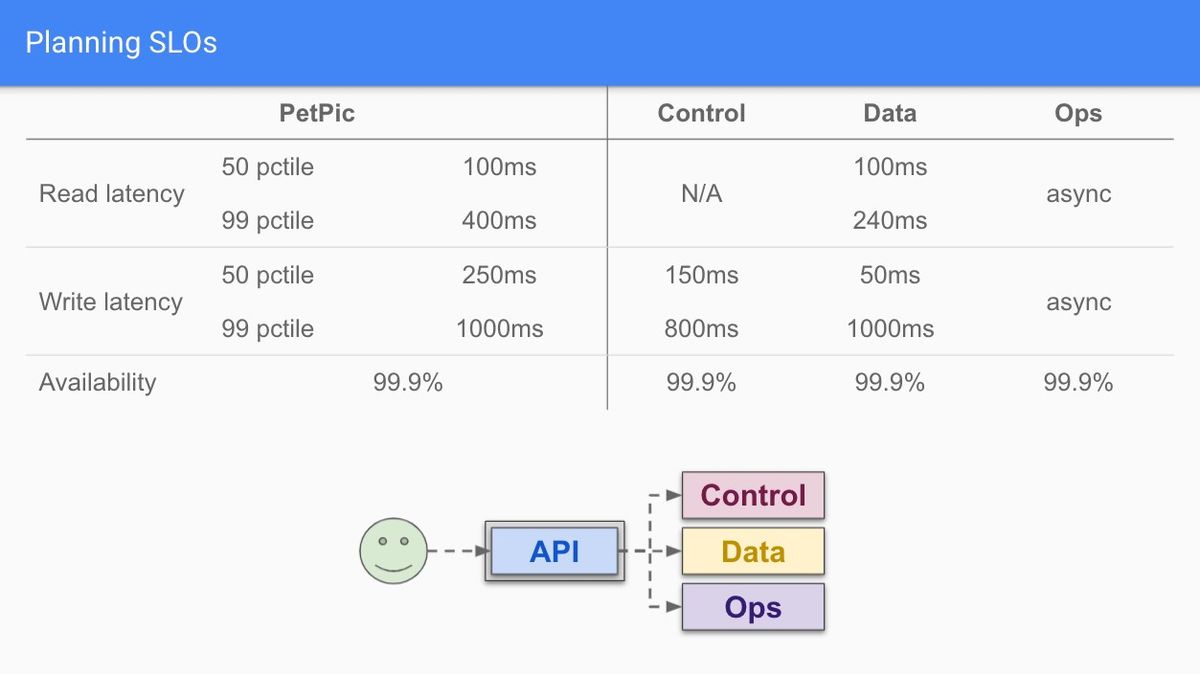Image resolution: width=1200 pixels, height=674 pixels.
Task: Click the Planning SLOs slide title
Action: [x=121, y=43]
